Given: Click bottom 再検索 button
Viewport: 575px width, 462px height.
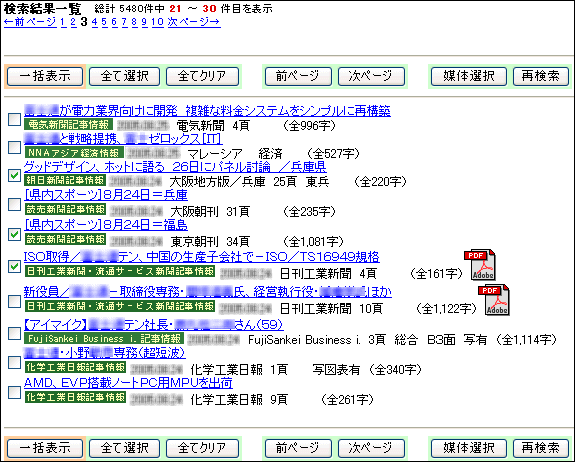Looking at the screenshot, I should 541,448.
